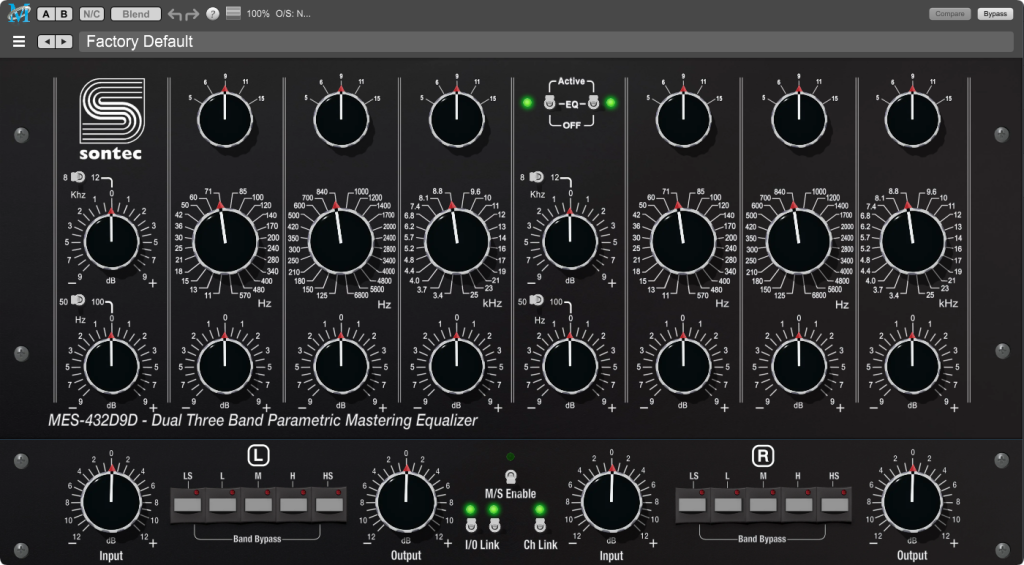1024x565 pixels.
Task: Click left low shelf dB knob
Action: tap(112, 366)
